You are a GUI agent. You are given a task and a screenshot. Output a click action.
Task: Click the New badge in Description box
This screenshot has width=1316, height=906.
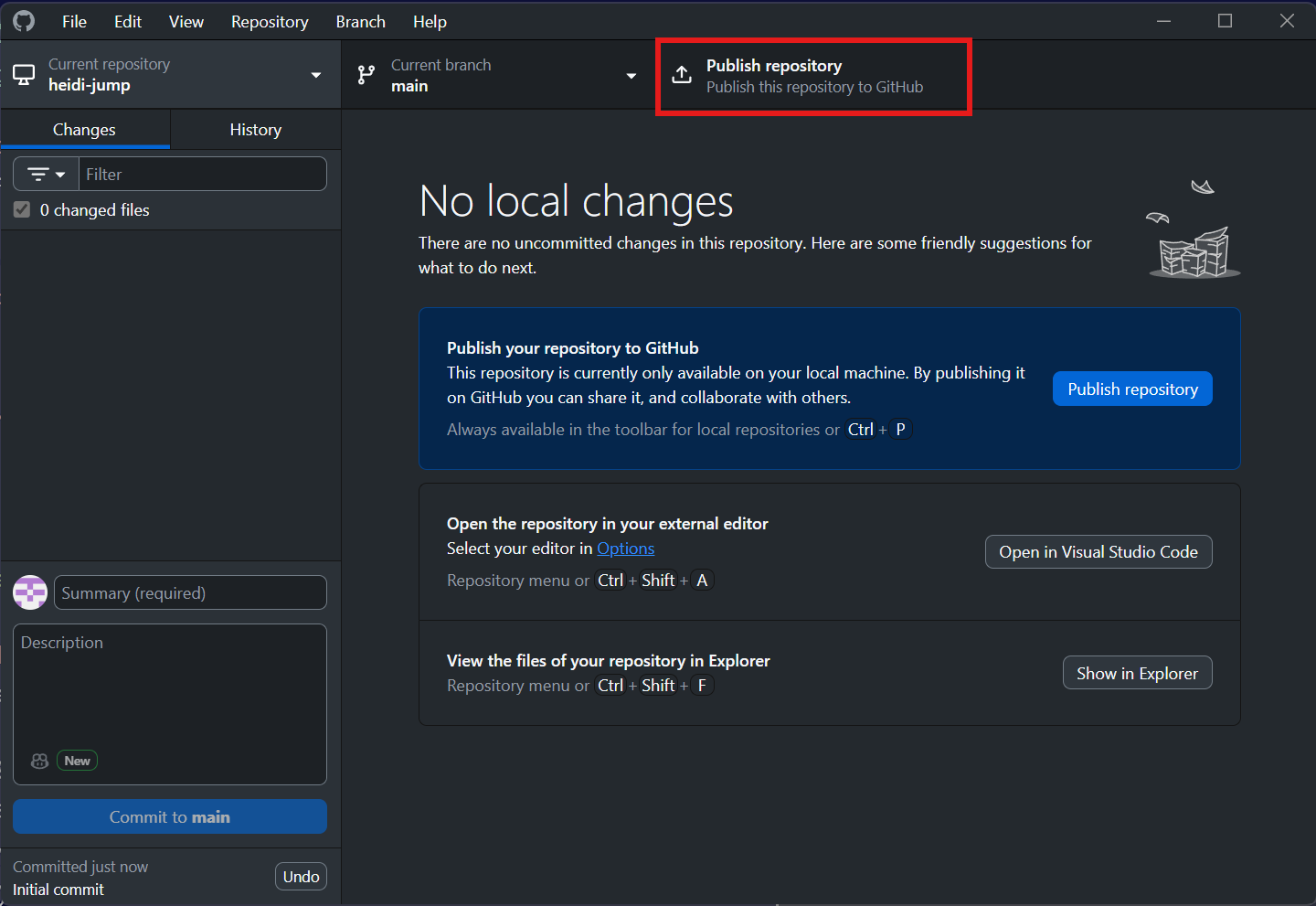click(78, 761)
